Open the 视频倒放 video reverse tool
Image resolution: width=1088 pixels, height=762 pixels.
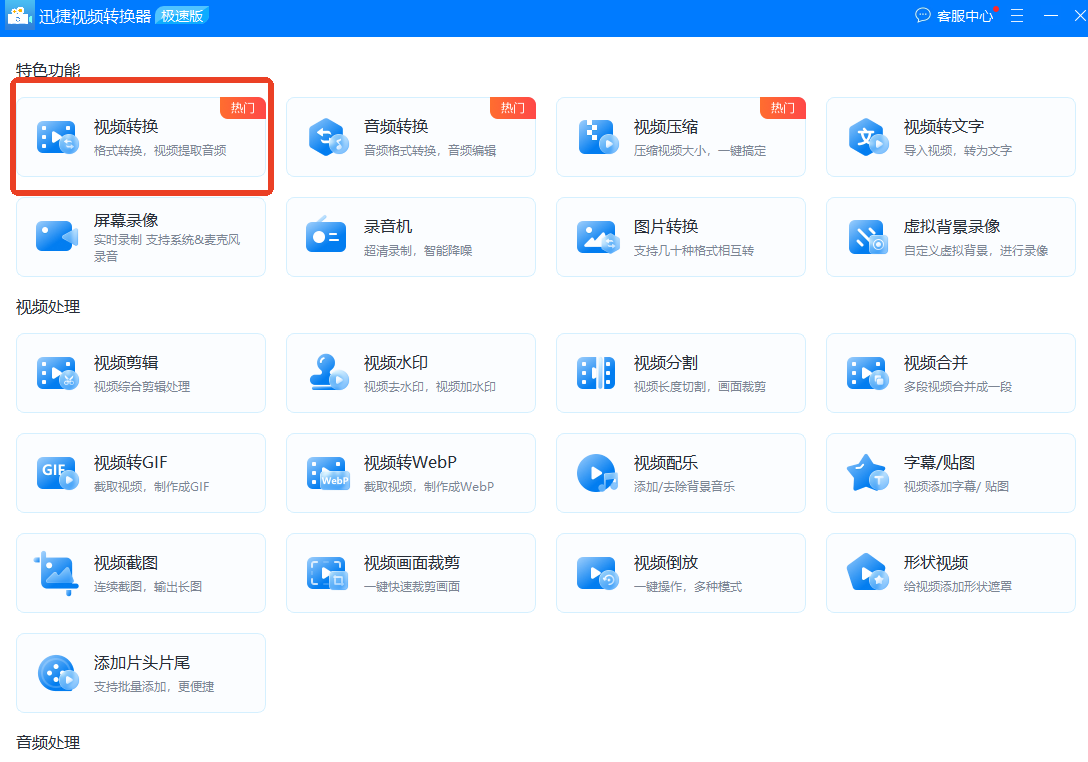[680, 573]
